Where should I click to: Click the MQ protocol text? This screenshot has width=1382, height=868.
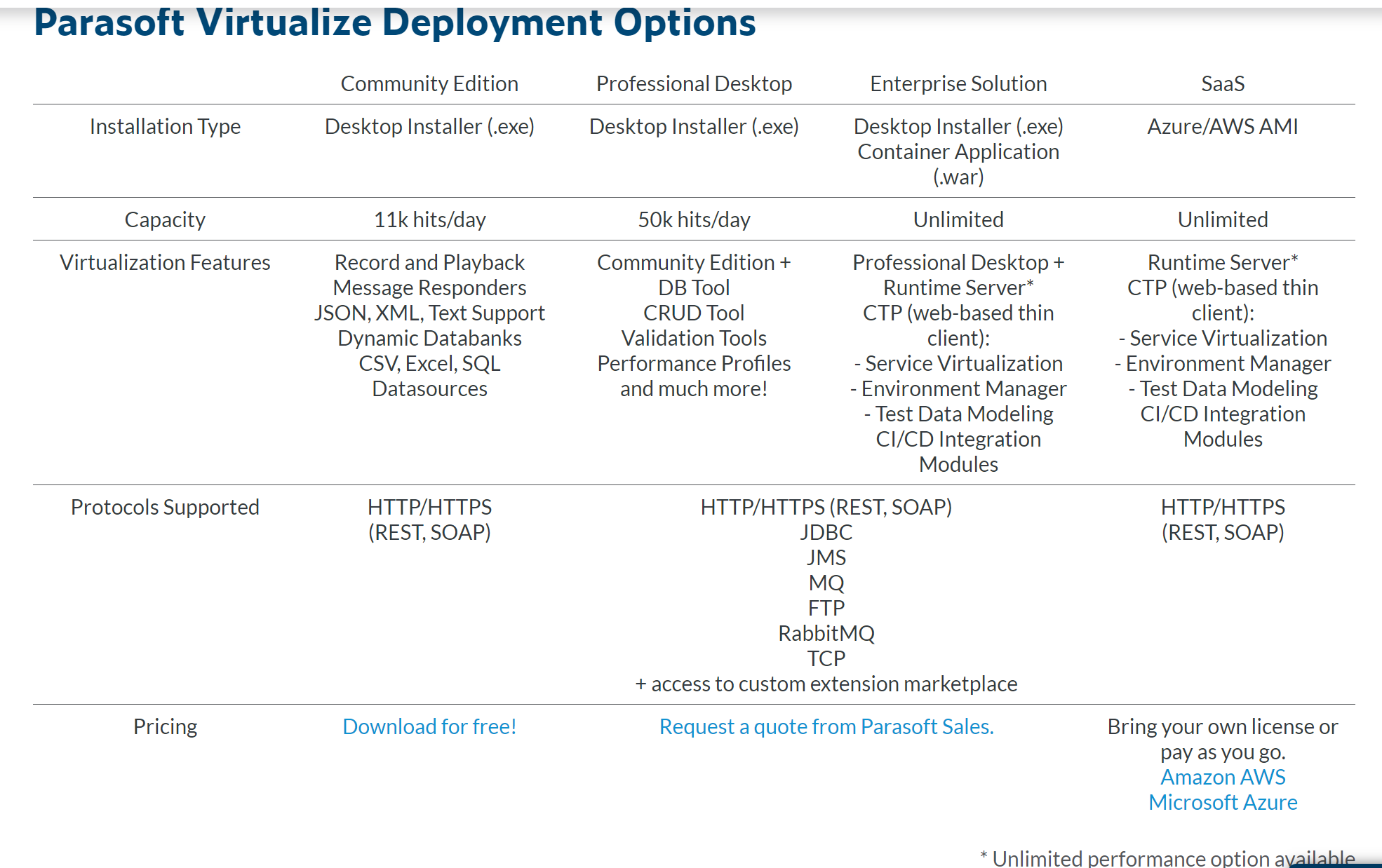[x=826, y=583]
